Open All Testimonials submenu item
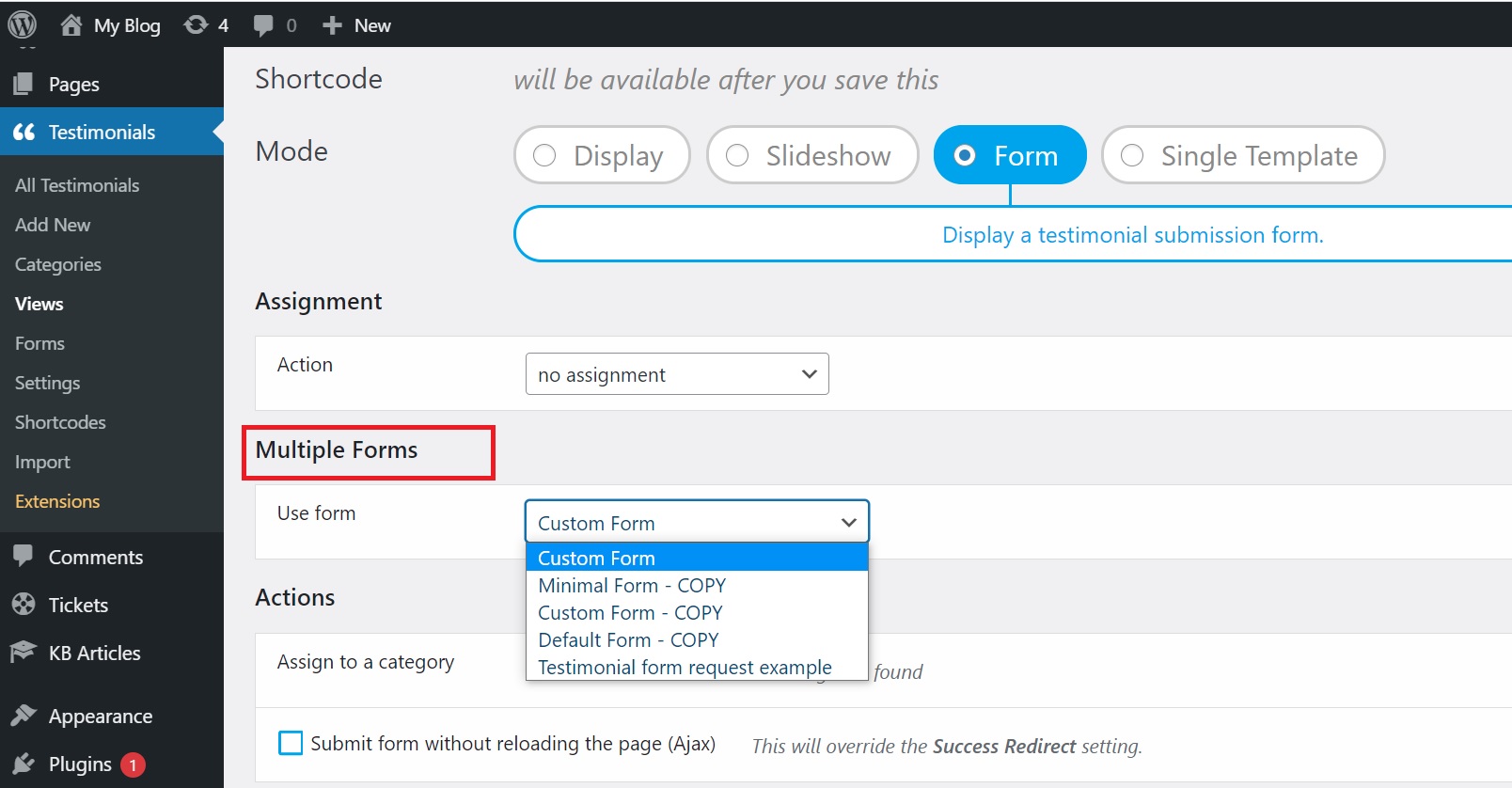 pos(77,185)
